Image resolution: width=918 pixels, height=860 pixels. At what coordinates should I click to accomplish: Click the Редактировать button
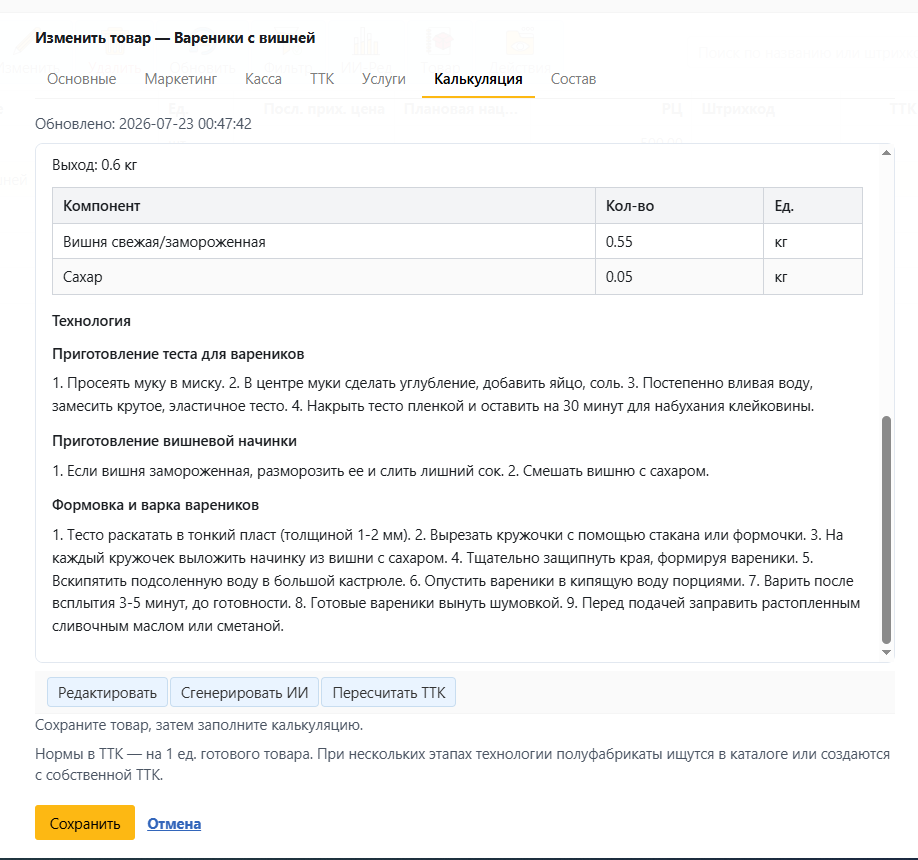(x=107, y=693)
